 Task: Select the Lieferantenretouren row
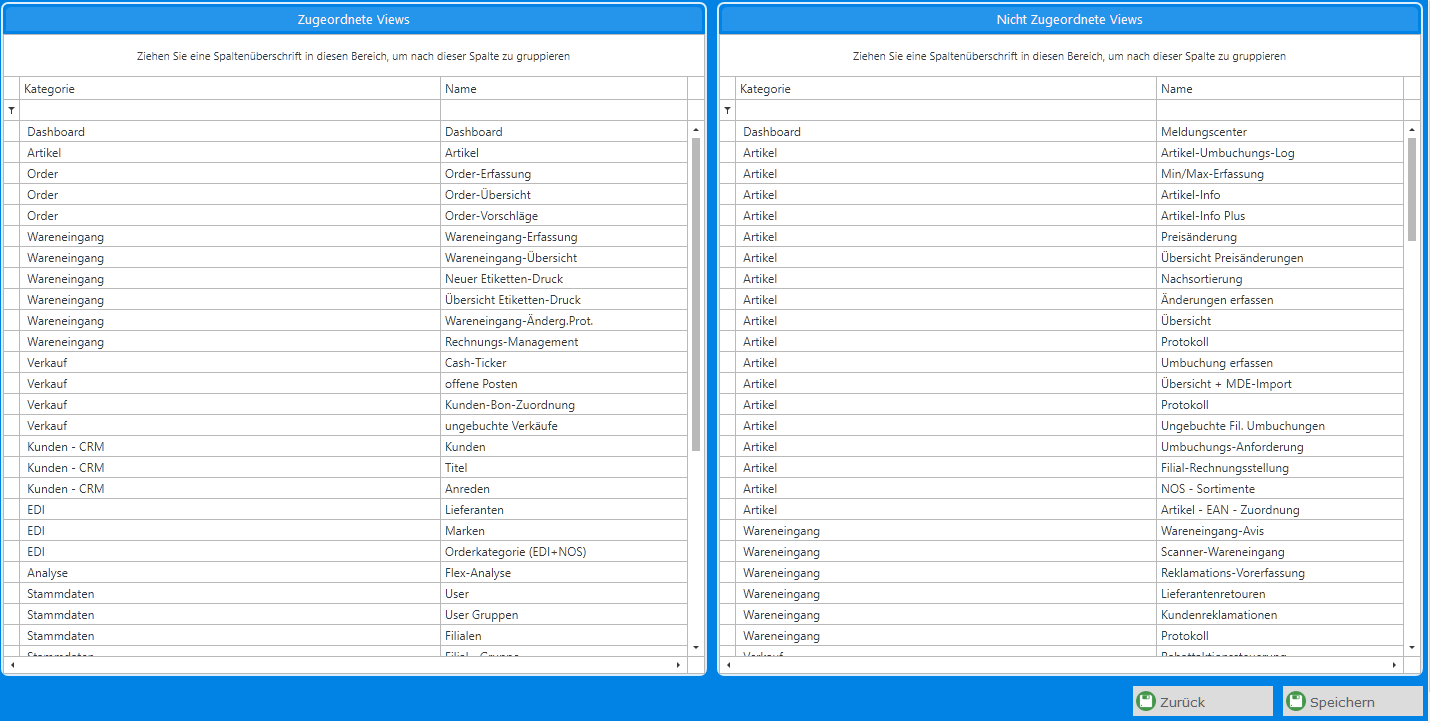point(1062,594)
